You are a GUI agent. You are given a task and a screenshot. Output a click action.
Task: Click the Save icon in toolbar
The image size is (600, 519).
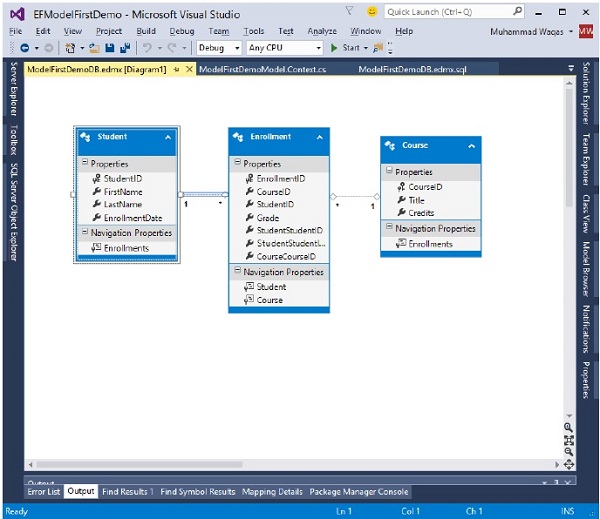(x=110, y=48)
